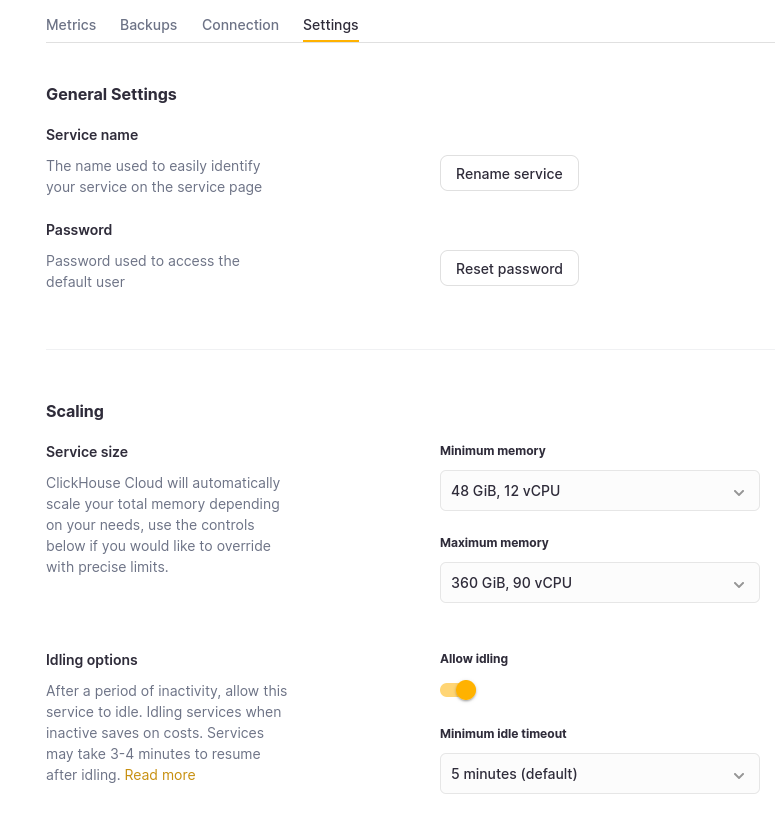Switch to the Connection tab
The height and width of the screenshot is (814, 775).
tap(240, 24)
